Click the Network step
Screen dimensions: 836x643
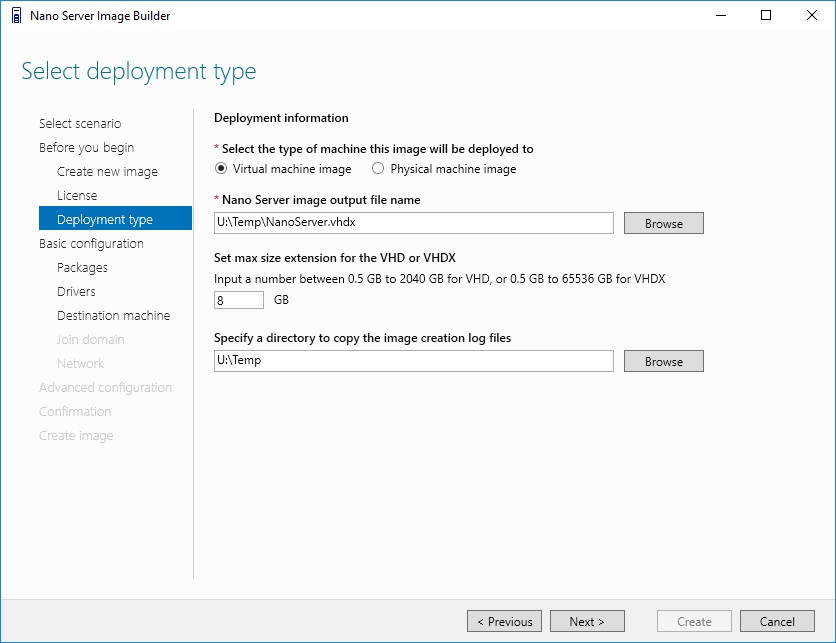81,364
